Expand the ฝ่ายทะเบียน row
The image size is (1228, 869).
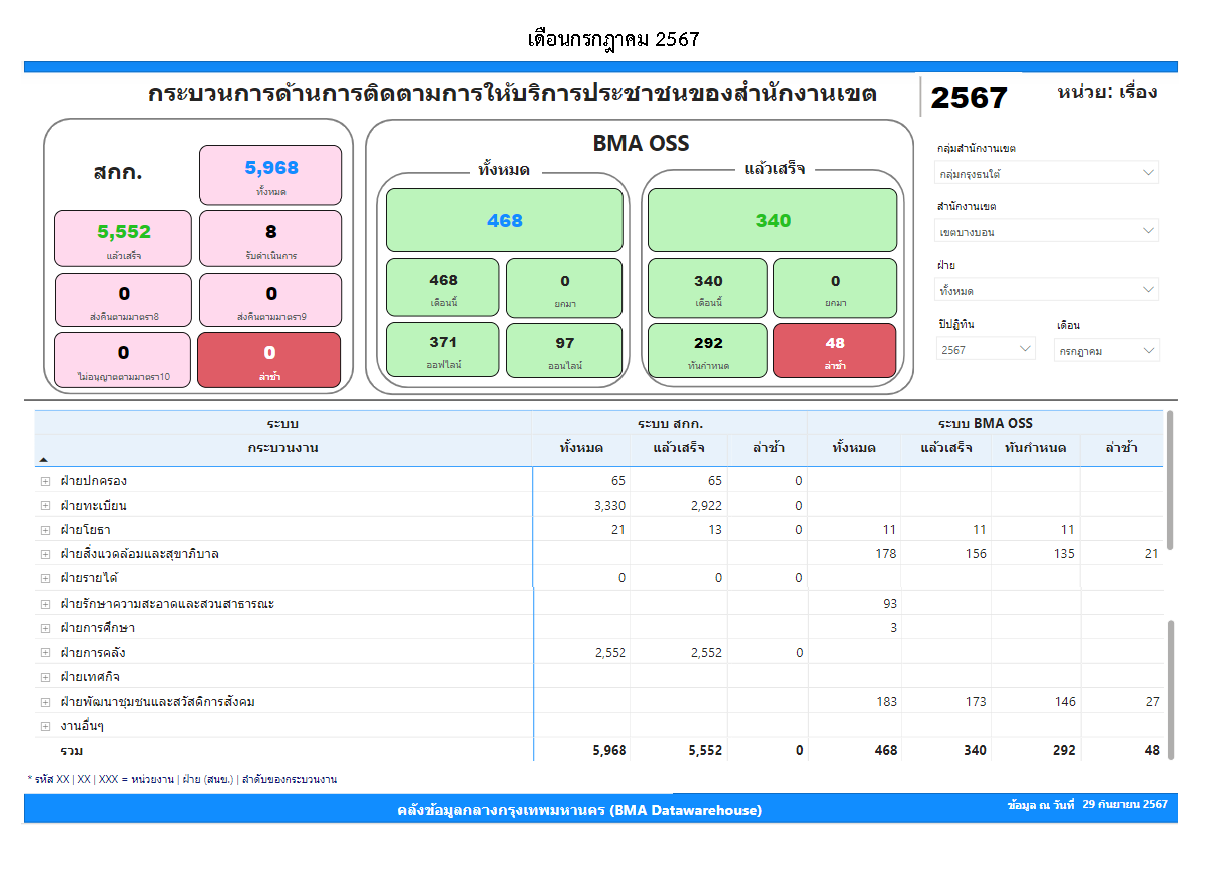coord(45,505)
